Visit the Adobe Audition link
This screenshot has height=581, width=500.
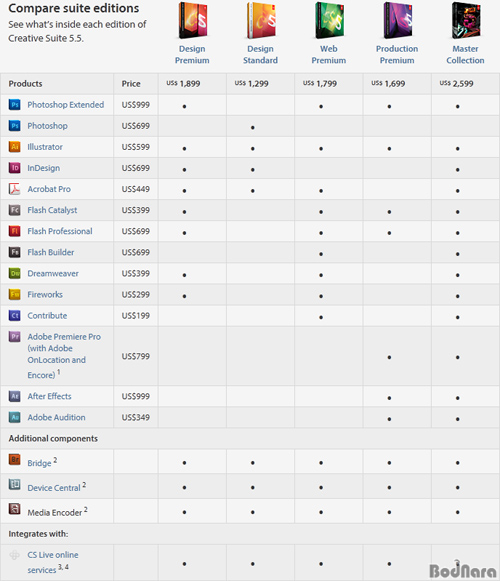coord(56,417)
